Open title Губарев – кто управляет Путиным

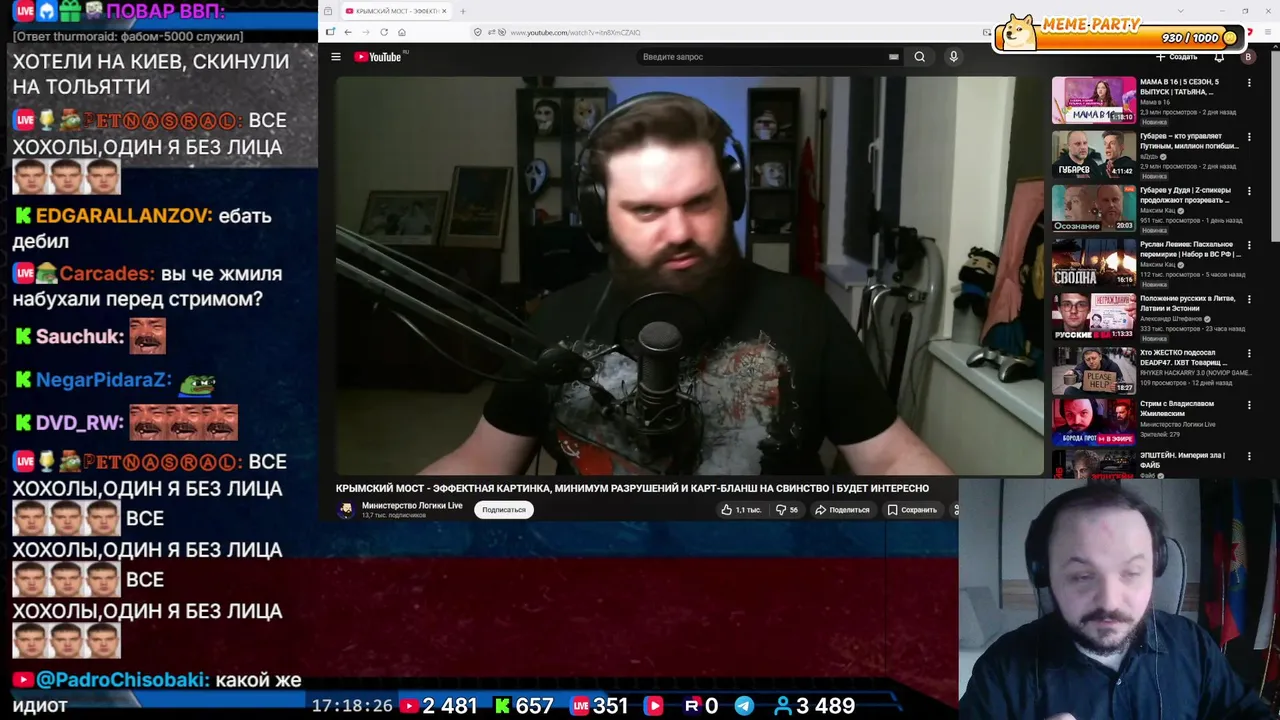pyautogui.click(x=1189, y=141)
